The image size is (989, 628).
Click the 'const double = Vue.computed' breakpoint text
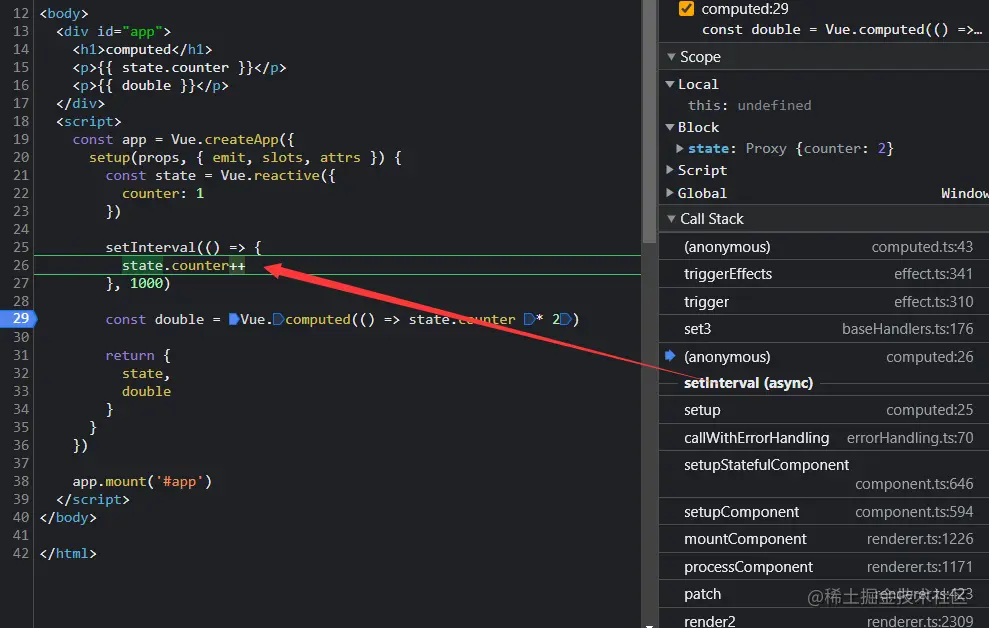pos(841,30)
